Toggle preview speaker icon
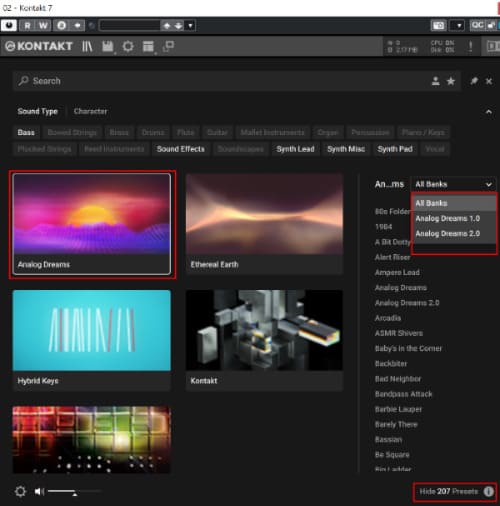 click(x=39, y=491)
